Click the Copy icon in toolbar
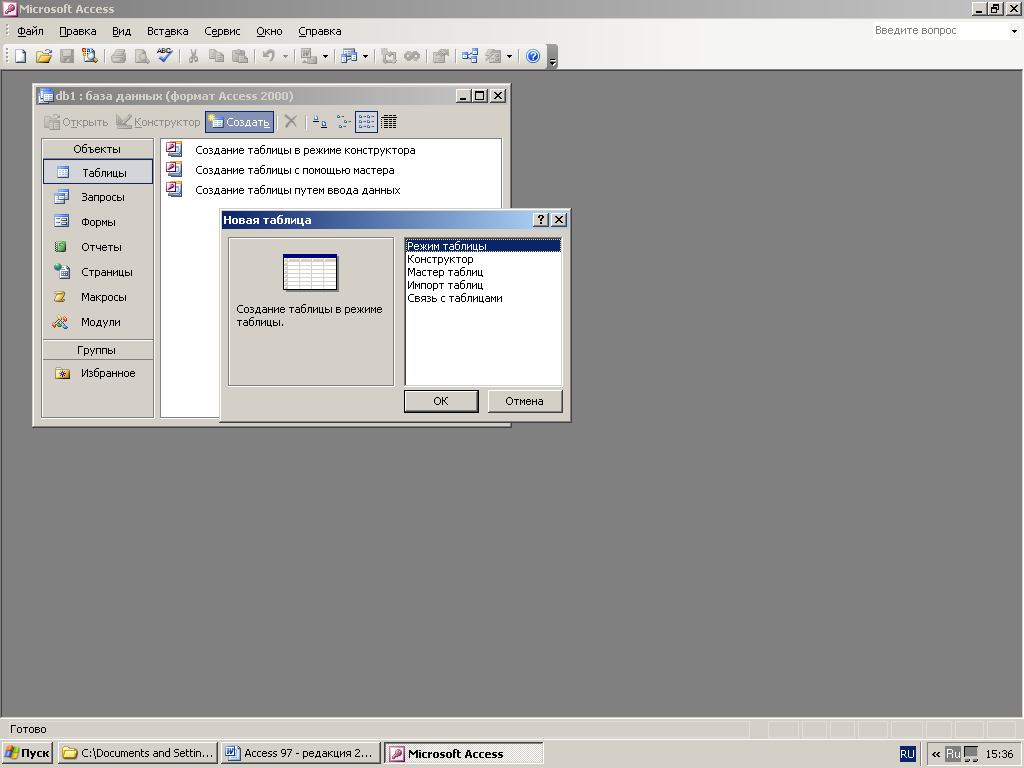Screen dimensions: 1024x768 coord(216,56)
